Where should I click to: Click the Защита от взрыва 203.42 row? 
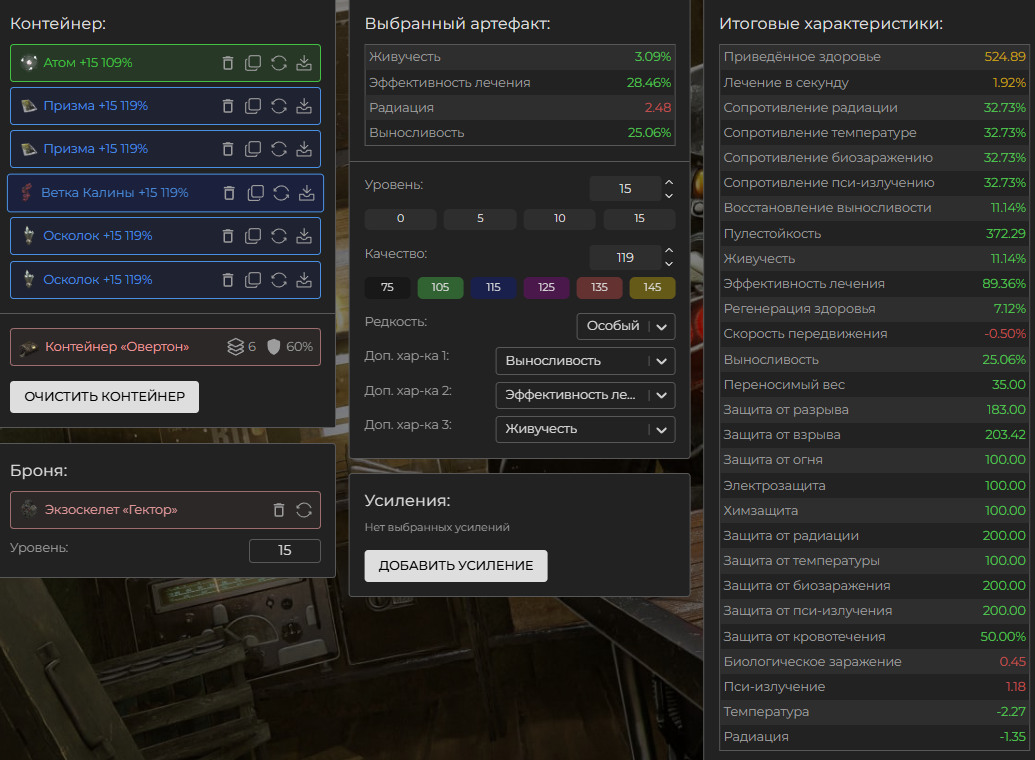point(875,435)
